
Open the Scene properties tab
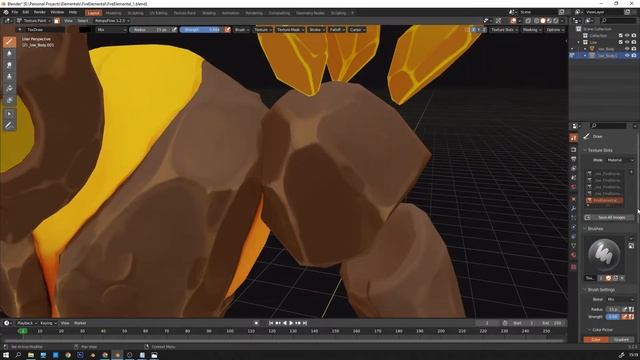point(573,178)
